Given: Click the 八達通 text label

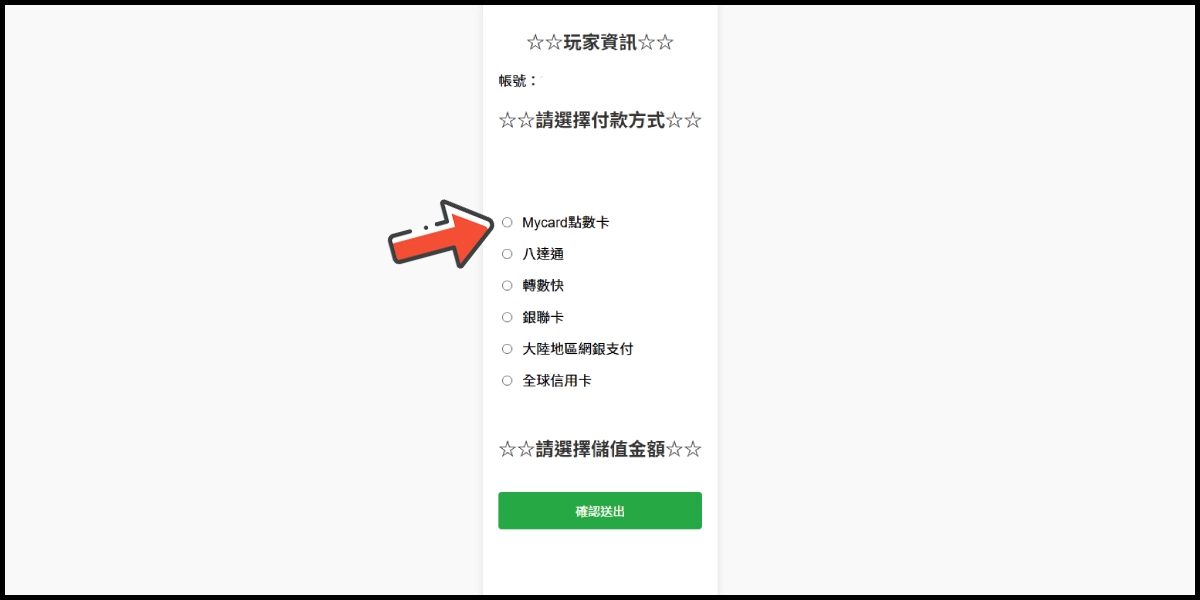Looking at the screenshot, I should (543, 254).
